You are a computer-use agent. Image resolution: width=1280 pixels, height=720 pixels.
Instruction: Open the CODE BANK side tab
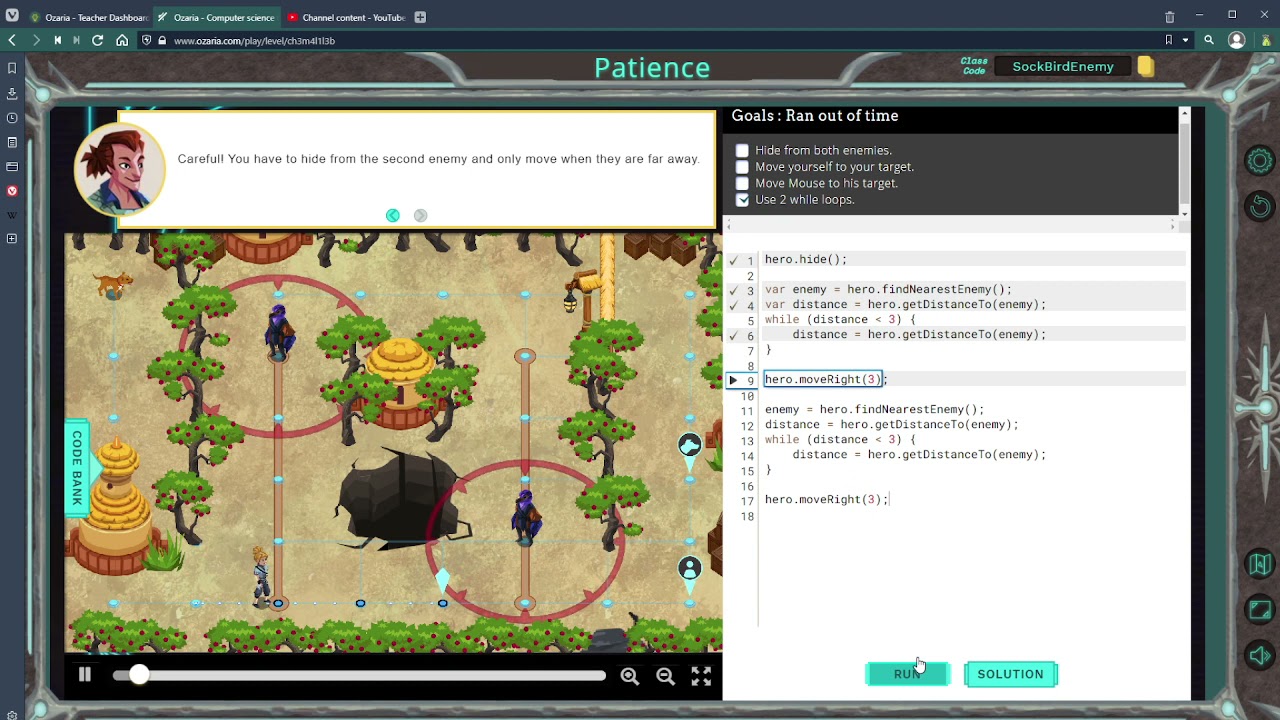point(77,468)
